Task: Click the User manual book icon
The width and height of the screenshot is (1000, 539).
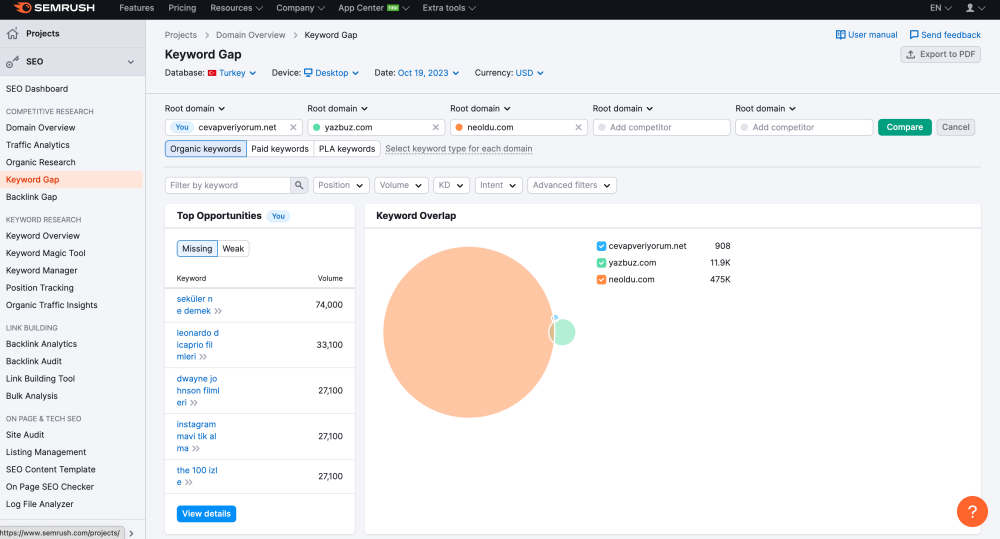Action: click(840, 35)
